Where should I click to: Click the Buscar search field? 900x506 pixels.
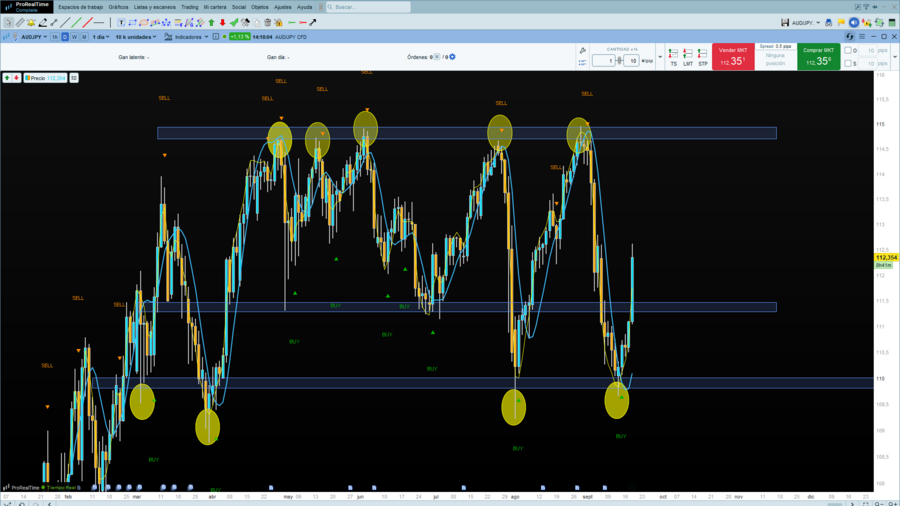368,7
